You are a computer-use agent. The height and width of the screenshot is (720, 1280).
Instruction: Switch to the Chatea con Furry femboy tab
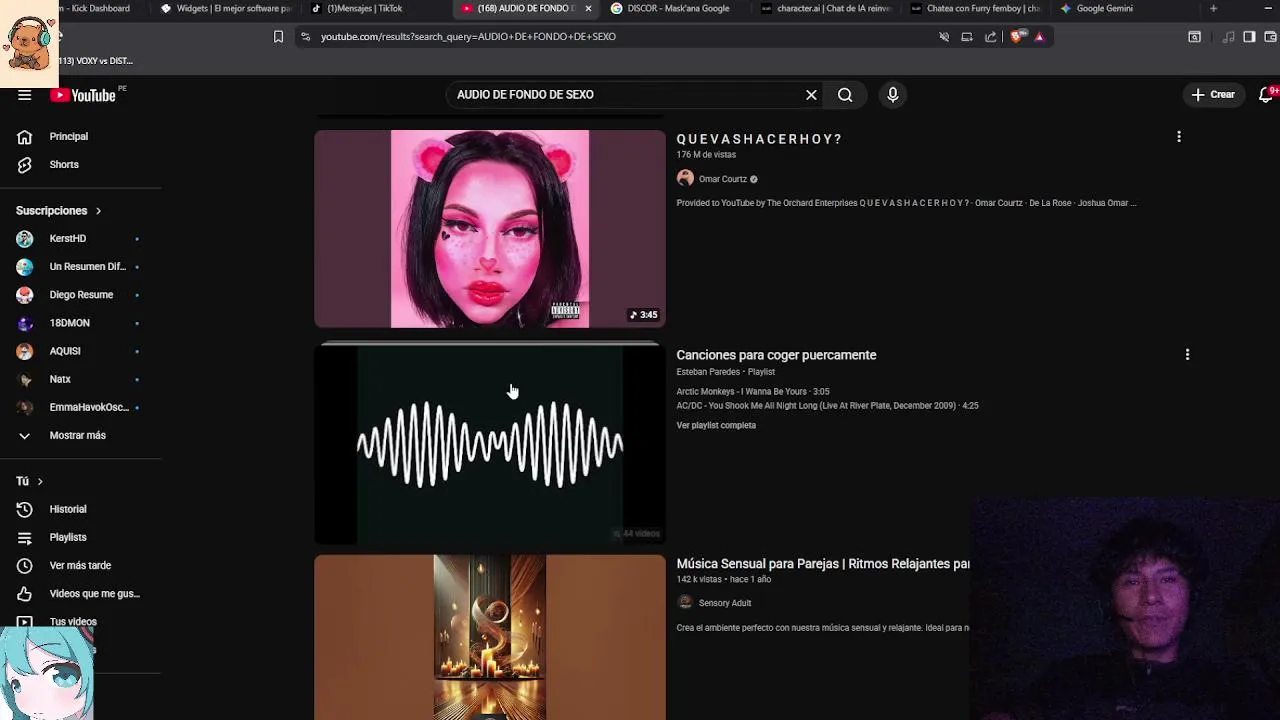[x=975, y=8]
